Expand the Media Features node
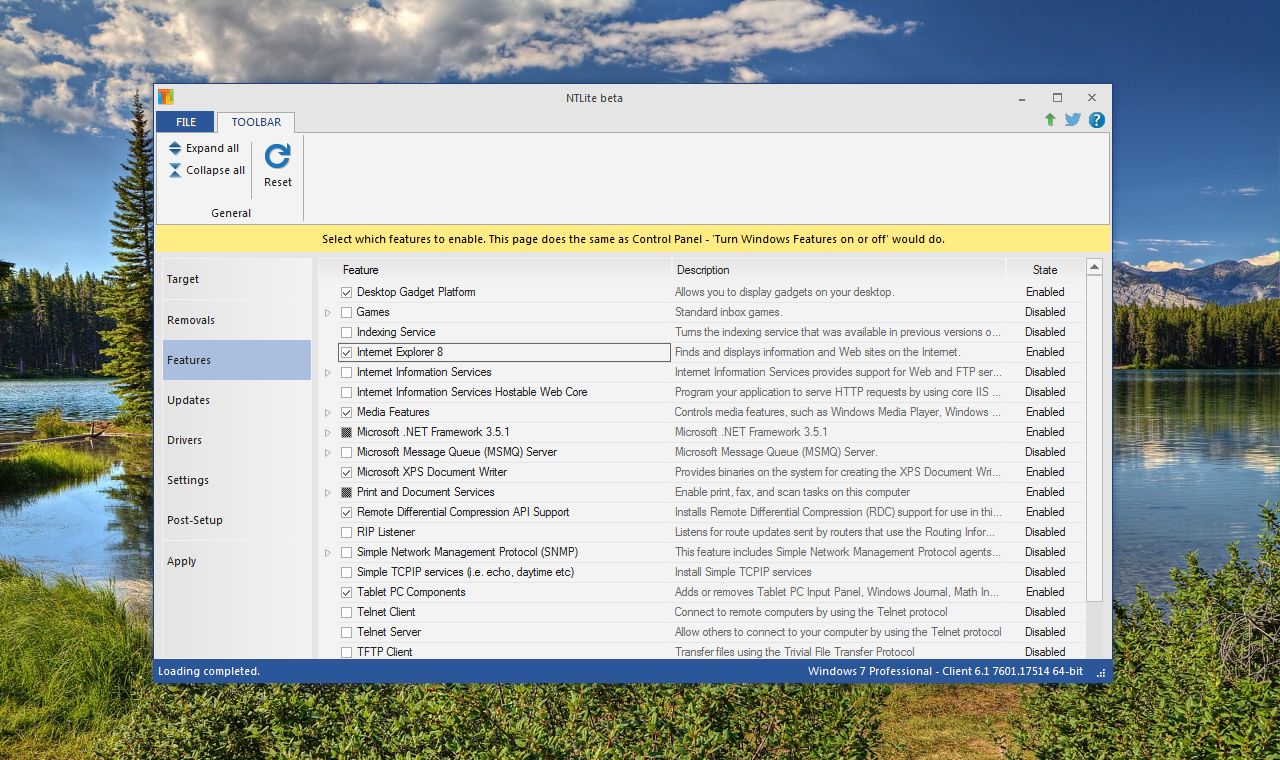 point(327,412)
